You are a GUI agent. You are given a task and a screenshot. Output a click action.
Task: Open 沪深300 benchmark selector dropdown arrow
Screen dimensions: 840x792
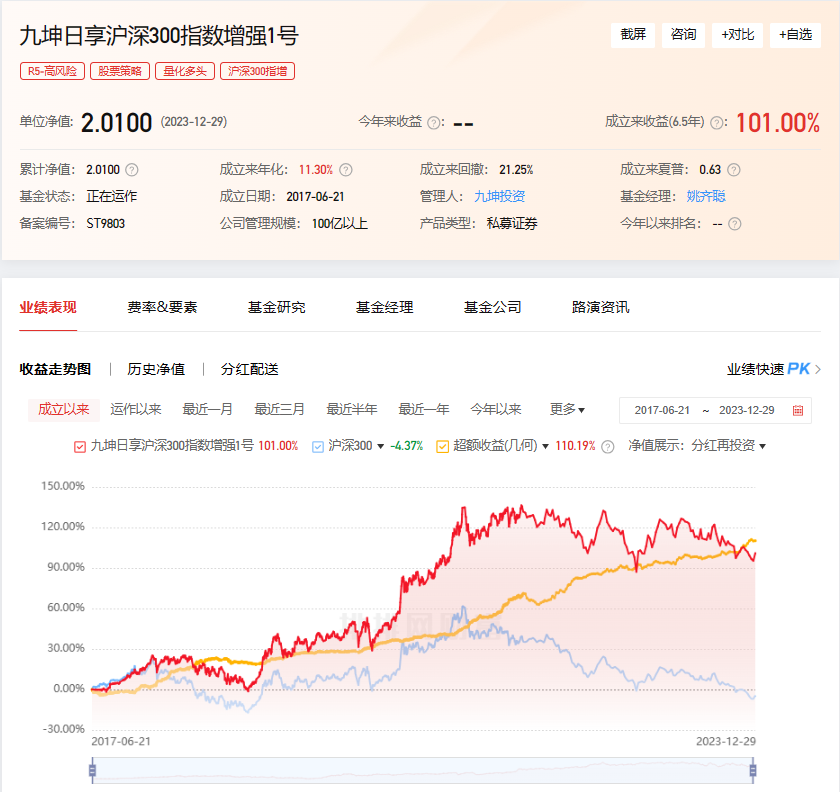click(381, 446)
